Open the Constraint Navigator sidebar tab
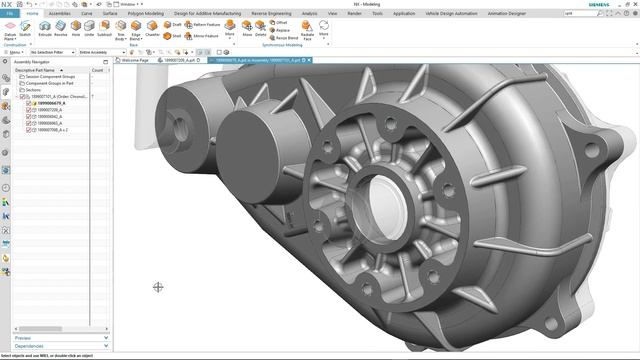Viewport: 640px width, 360px height. click(6, 106)
